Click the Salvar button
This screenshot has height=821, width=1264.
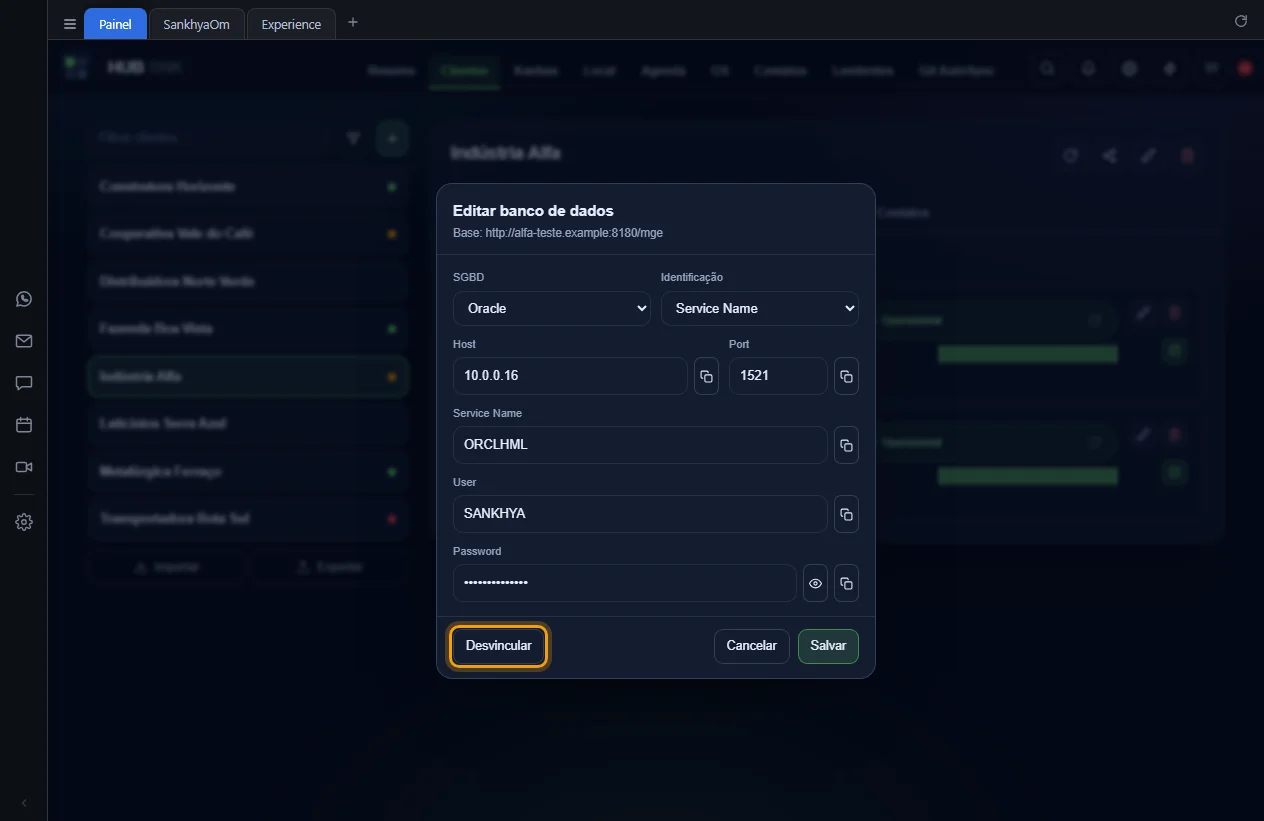(828, 646)
